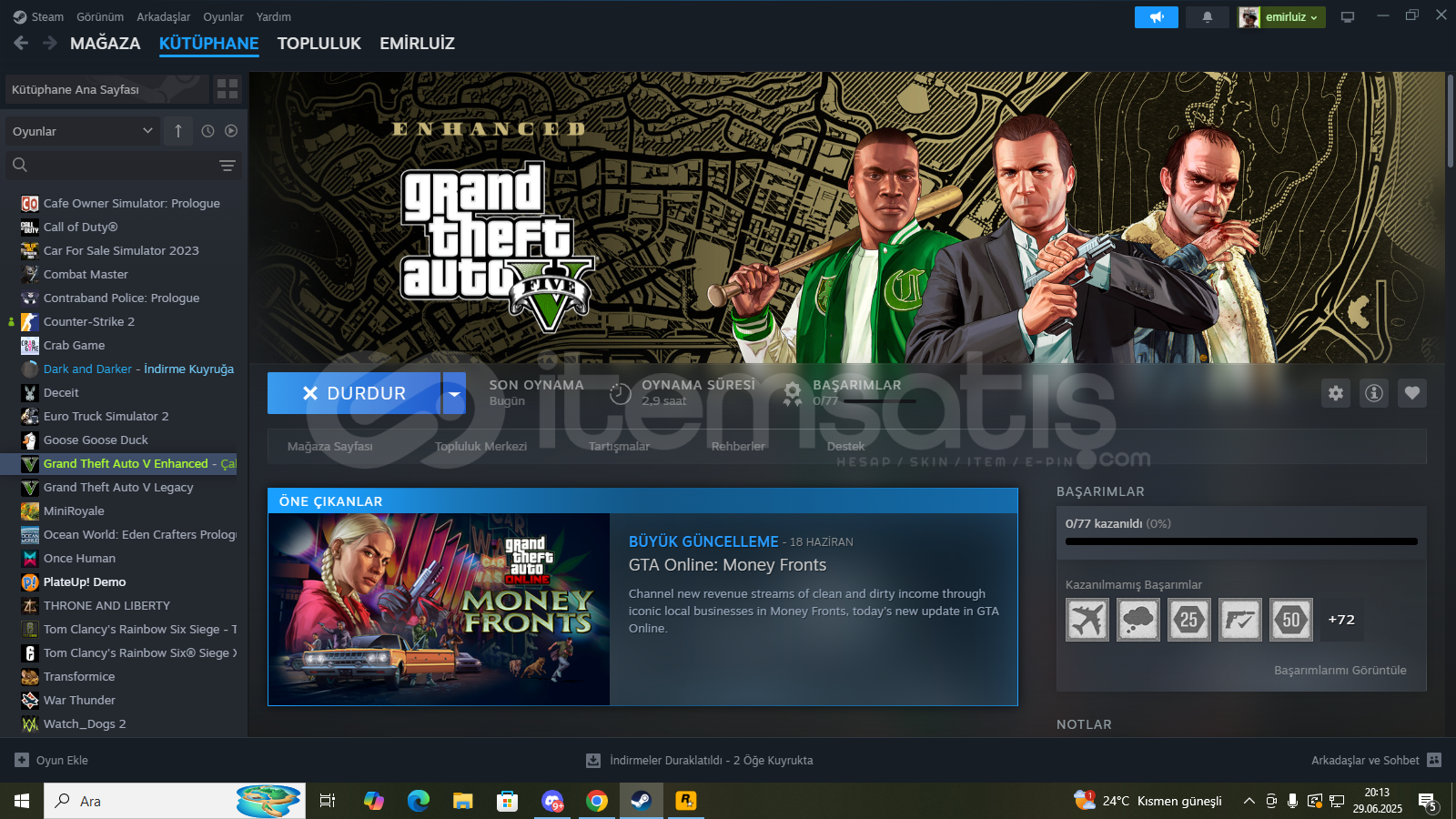The image size is (1456, 819).
Task: Go back with the left arrow
Action: pos(21,43)
